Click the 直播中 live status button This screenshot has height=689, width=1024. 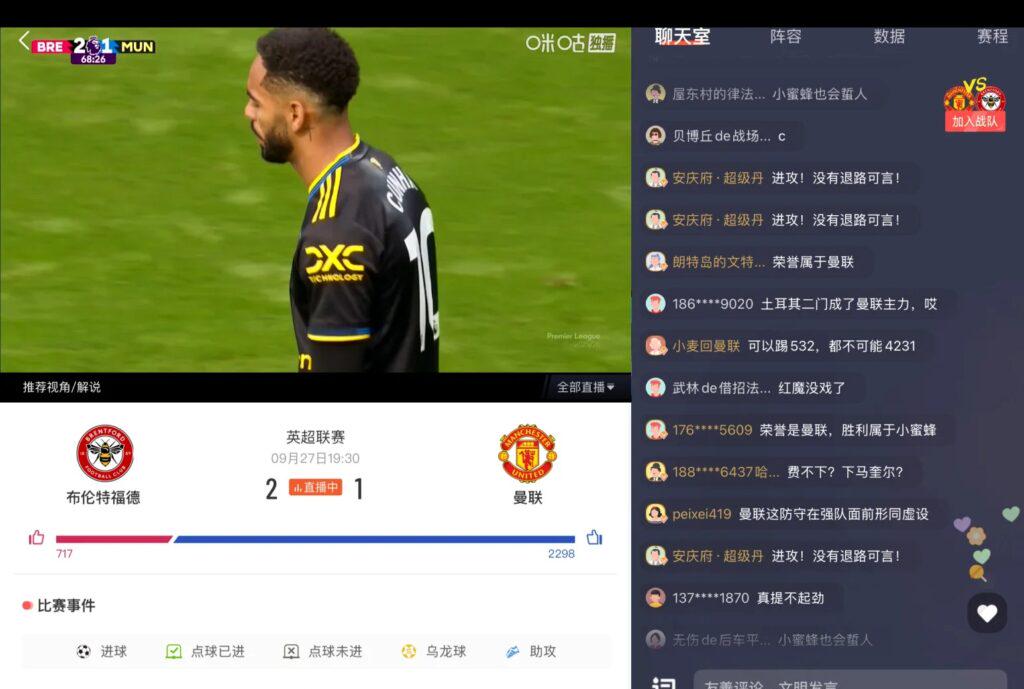pyautogui.click(x=315, y=487)
